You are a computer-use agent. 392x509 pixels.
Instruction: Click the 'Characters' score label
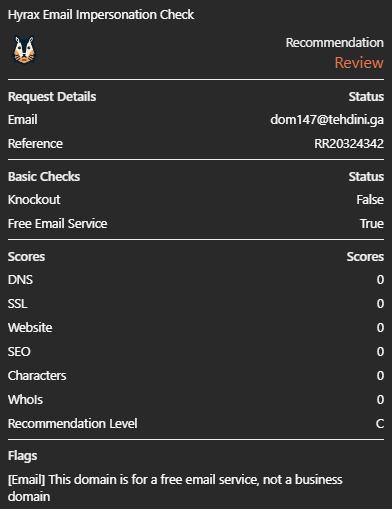37,376
